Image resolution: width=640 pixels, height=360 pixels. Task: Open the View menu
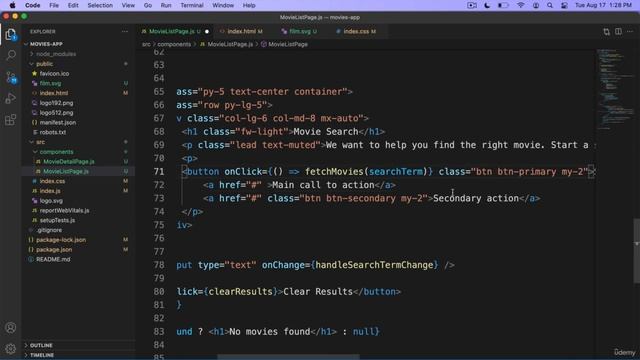coord(128,5)
